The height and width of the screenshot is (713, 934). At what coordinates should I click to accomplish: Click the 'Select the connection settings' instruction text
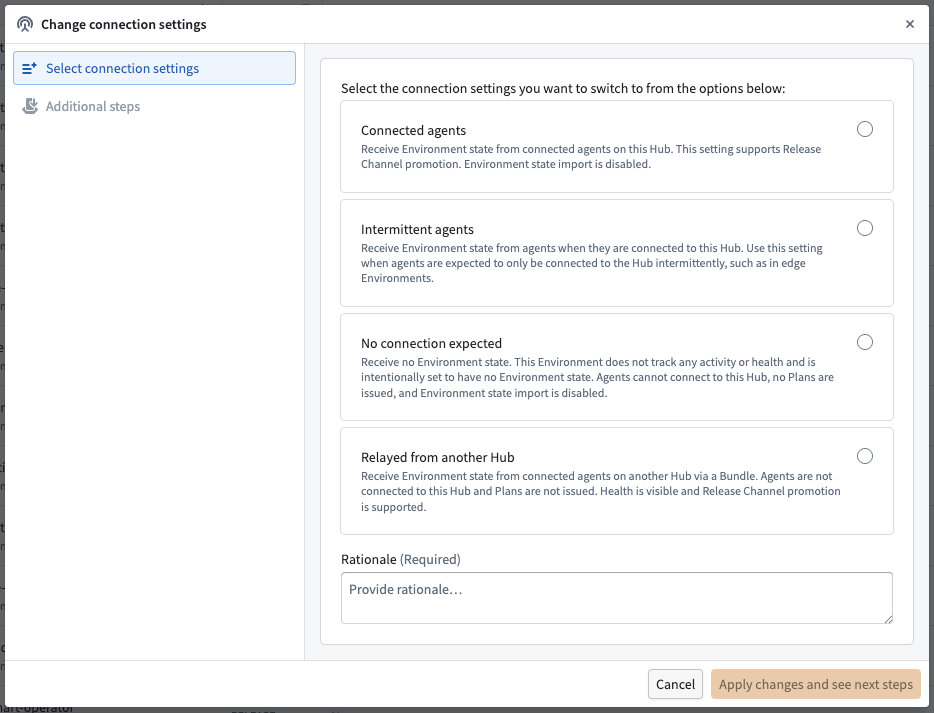pos(563,88)
